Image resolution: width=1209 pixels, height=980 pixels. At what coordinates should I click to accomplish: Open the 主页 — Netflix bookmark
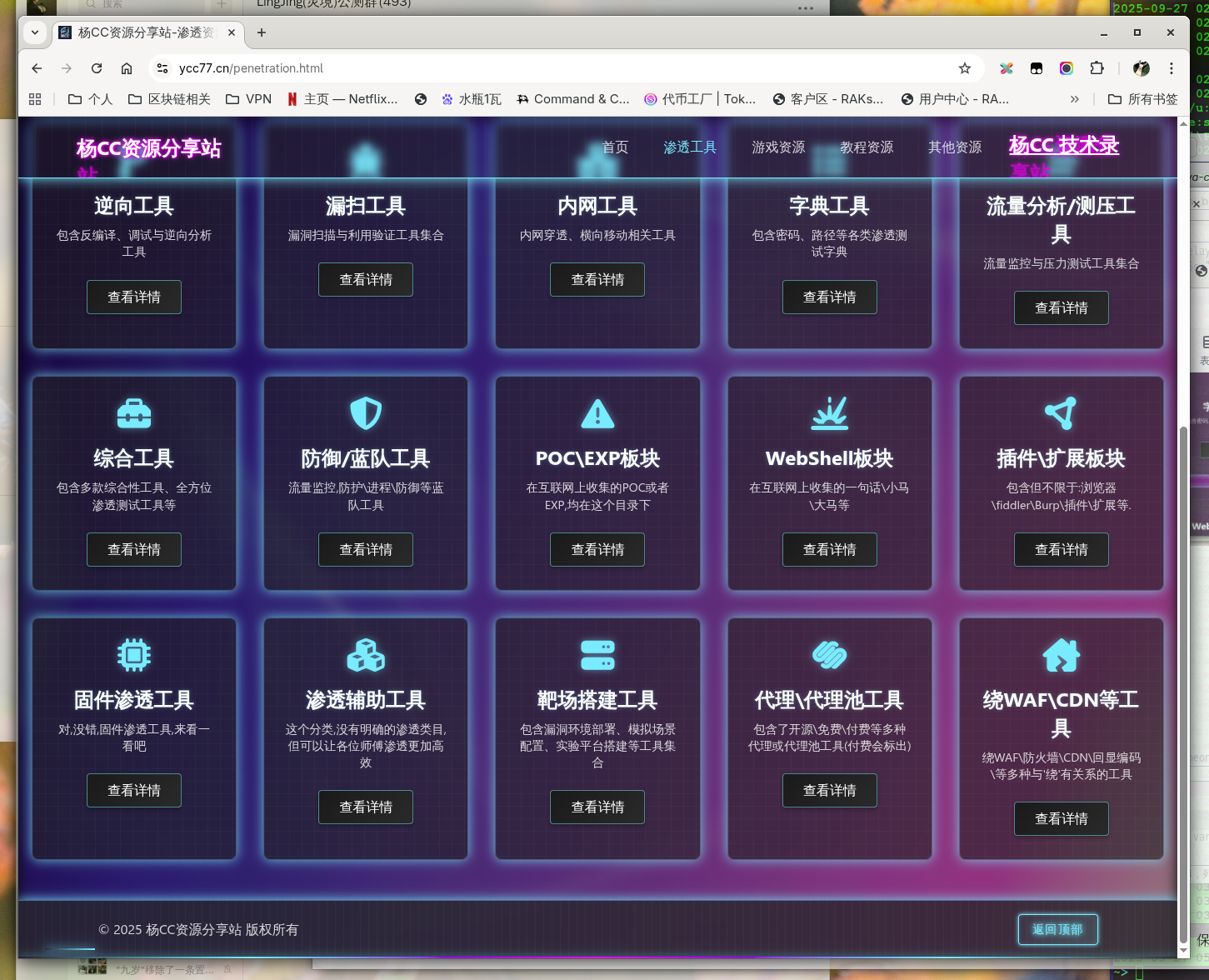[x=342, y=99]
